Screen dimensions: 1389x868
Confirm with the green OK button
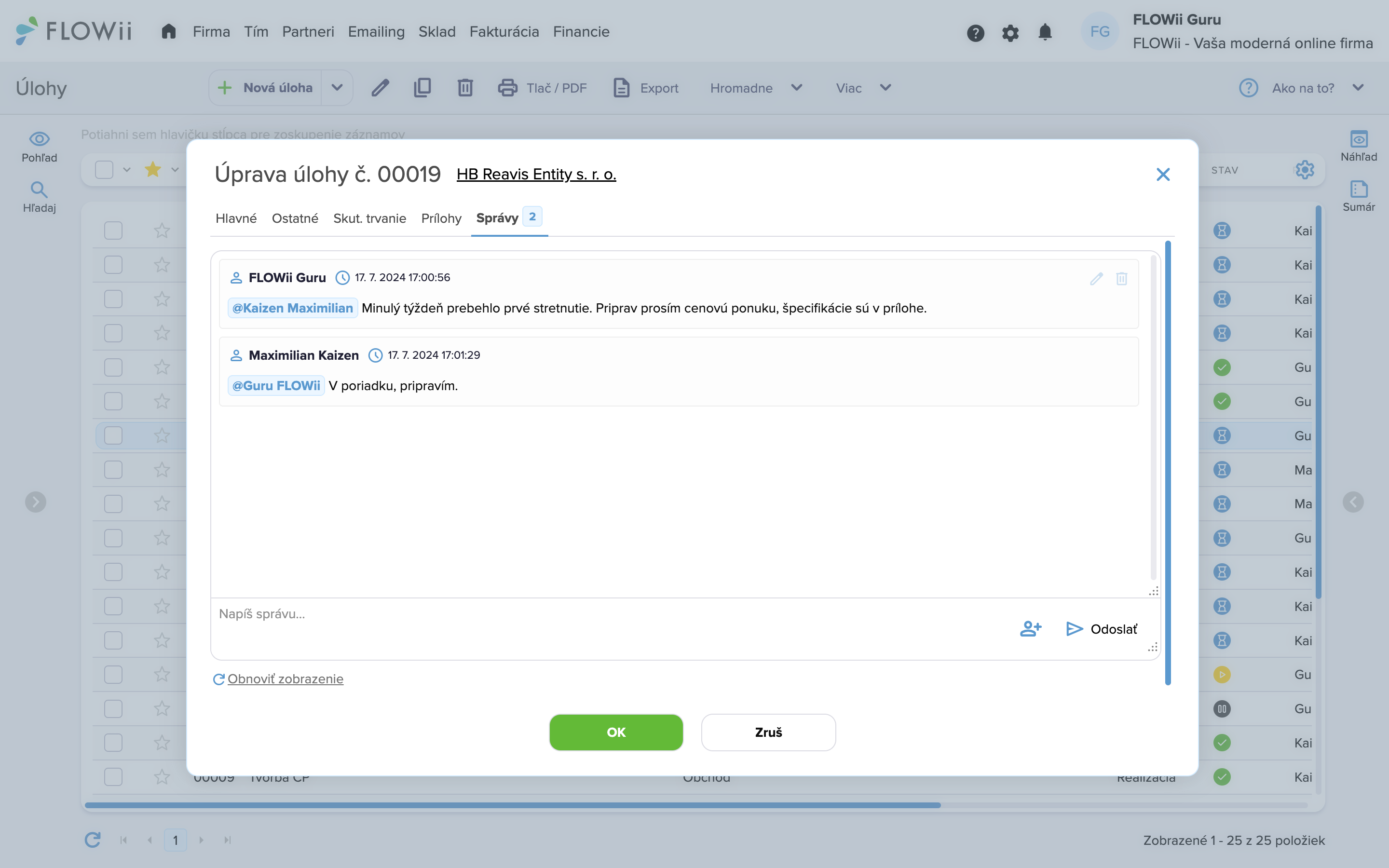(x=616, y=732)
